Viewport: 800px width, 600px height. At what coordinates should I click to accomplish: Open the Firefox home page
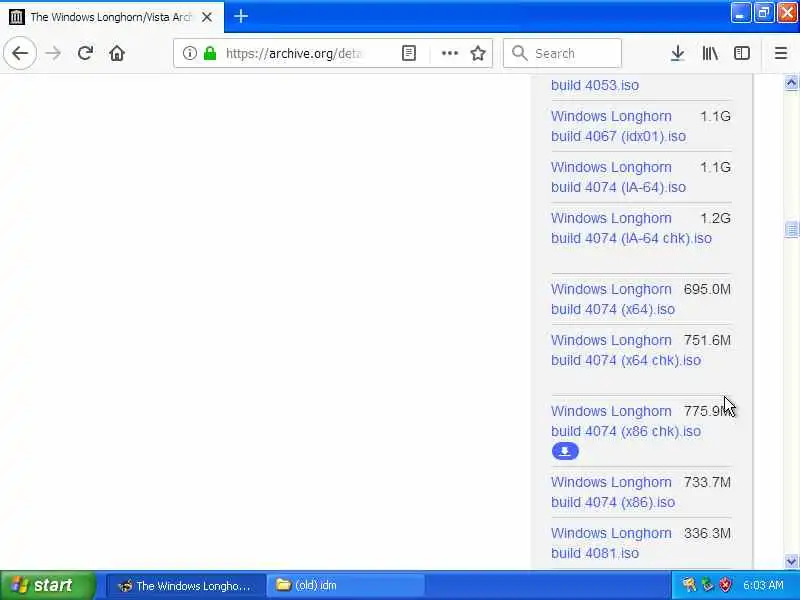(x=117, y=53)
